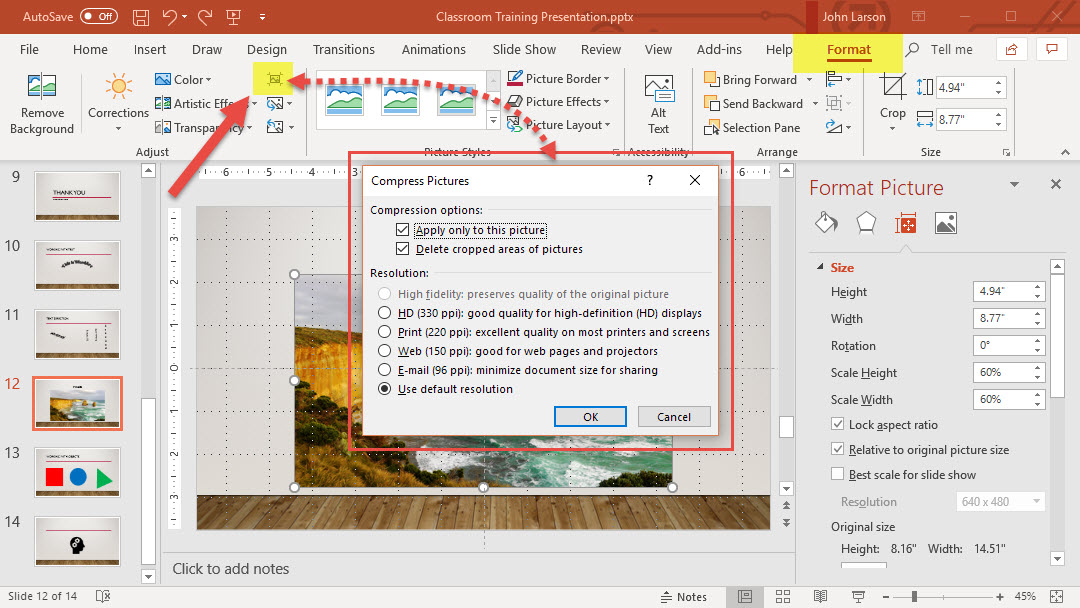Toggle Delete cropped areas of pictures
The width and height of the screenshot is (1080, 608).
click(403, 249)
